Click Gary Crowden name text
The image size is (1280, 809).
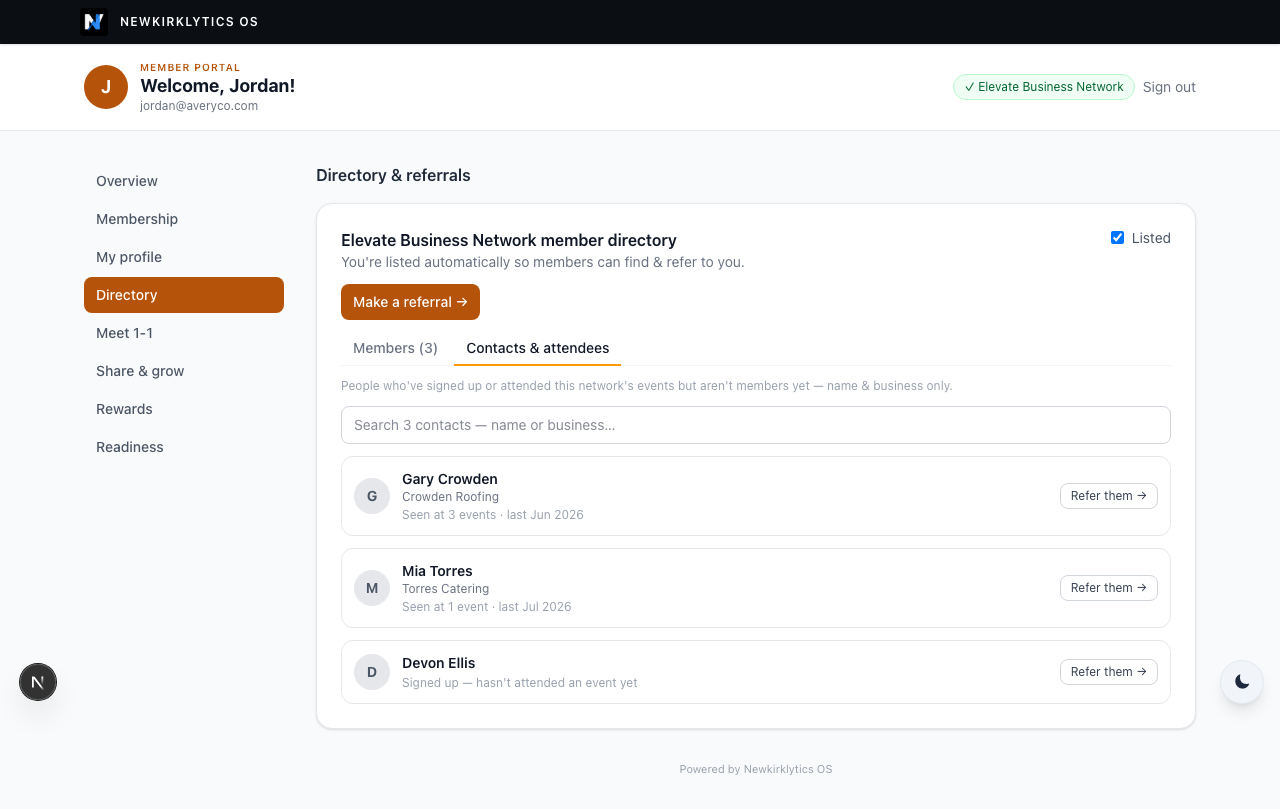[450, 479]
